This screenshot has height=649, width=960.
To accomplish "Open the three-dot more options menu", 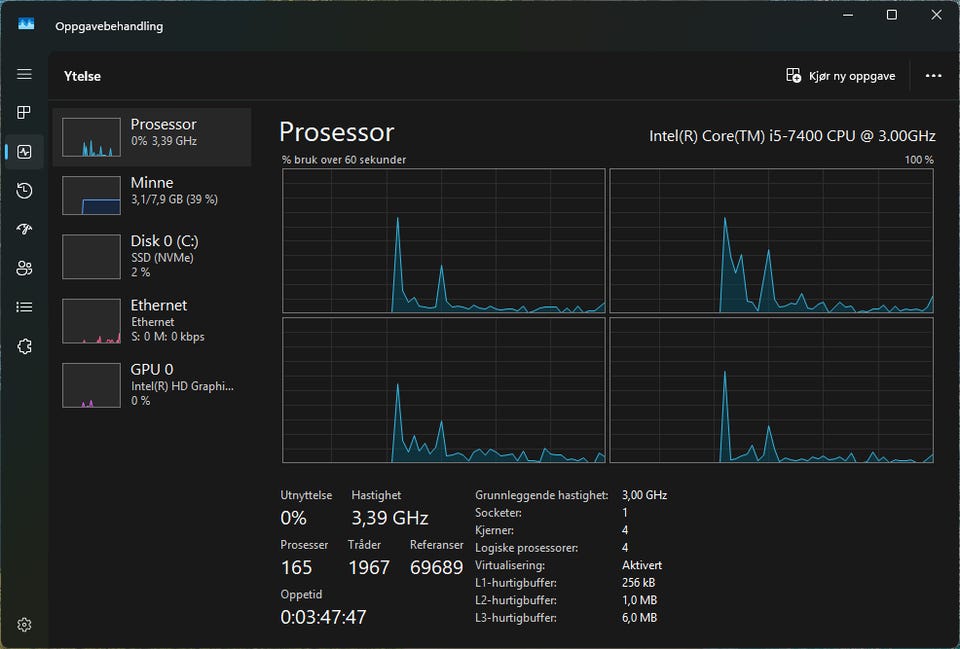I will (933, 76).
